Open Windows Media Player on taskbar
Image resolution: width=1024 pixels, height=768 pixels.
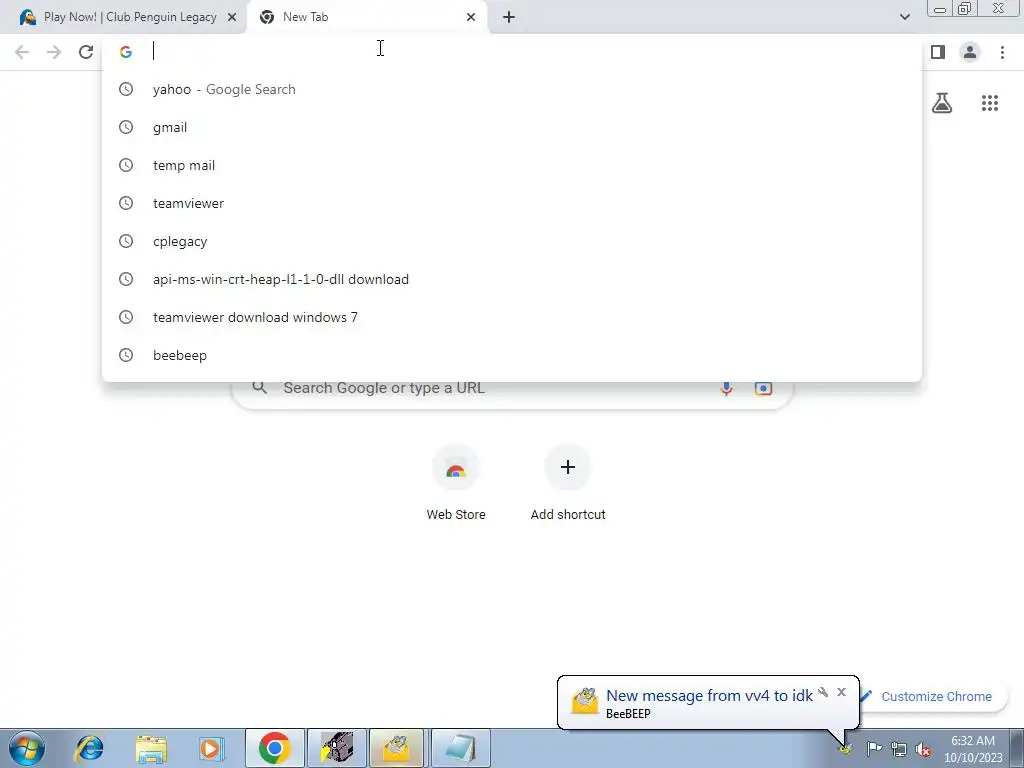(x=211, y=748)
